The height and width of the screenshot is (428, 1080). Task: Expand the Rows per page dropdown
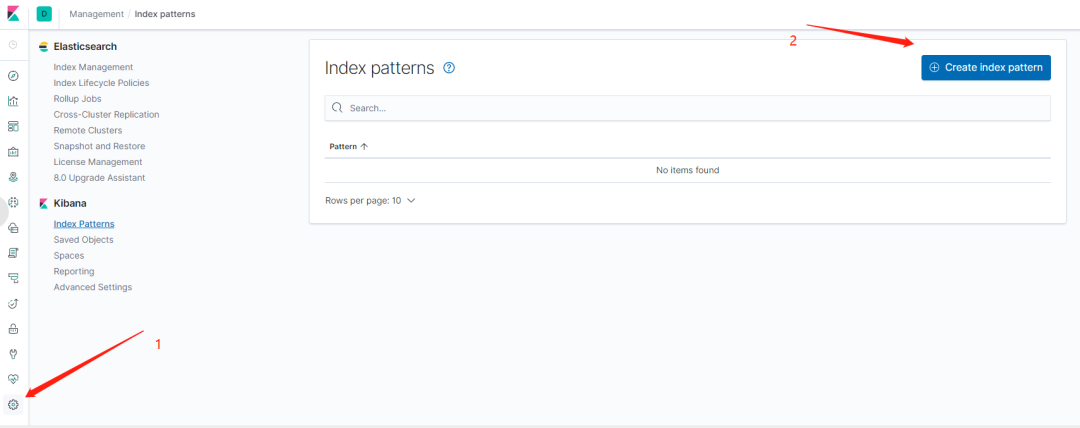[370, 201]
